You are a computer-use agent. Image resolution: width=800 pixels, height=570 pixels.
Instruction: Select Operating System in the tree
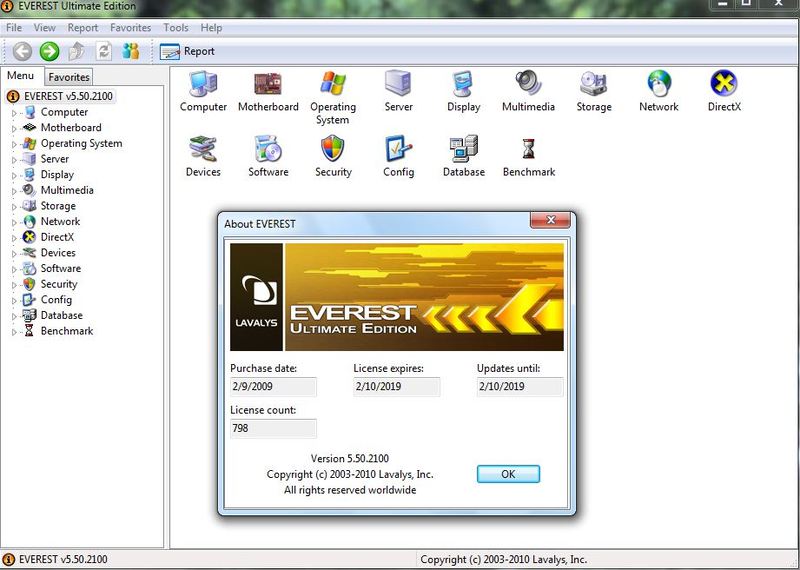point(82,143)
